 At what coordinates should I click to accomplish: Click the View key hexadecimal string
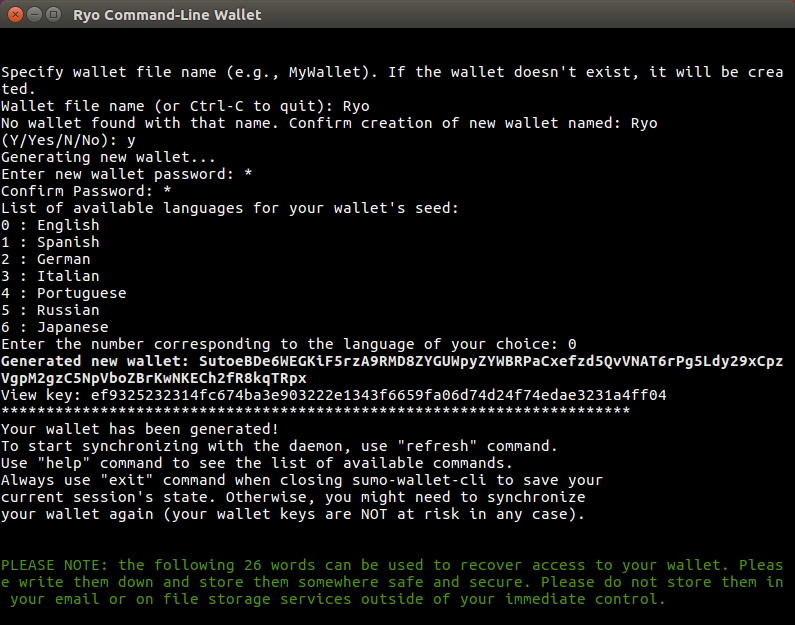pyautogui.click(x=378, y=395)
